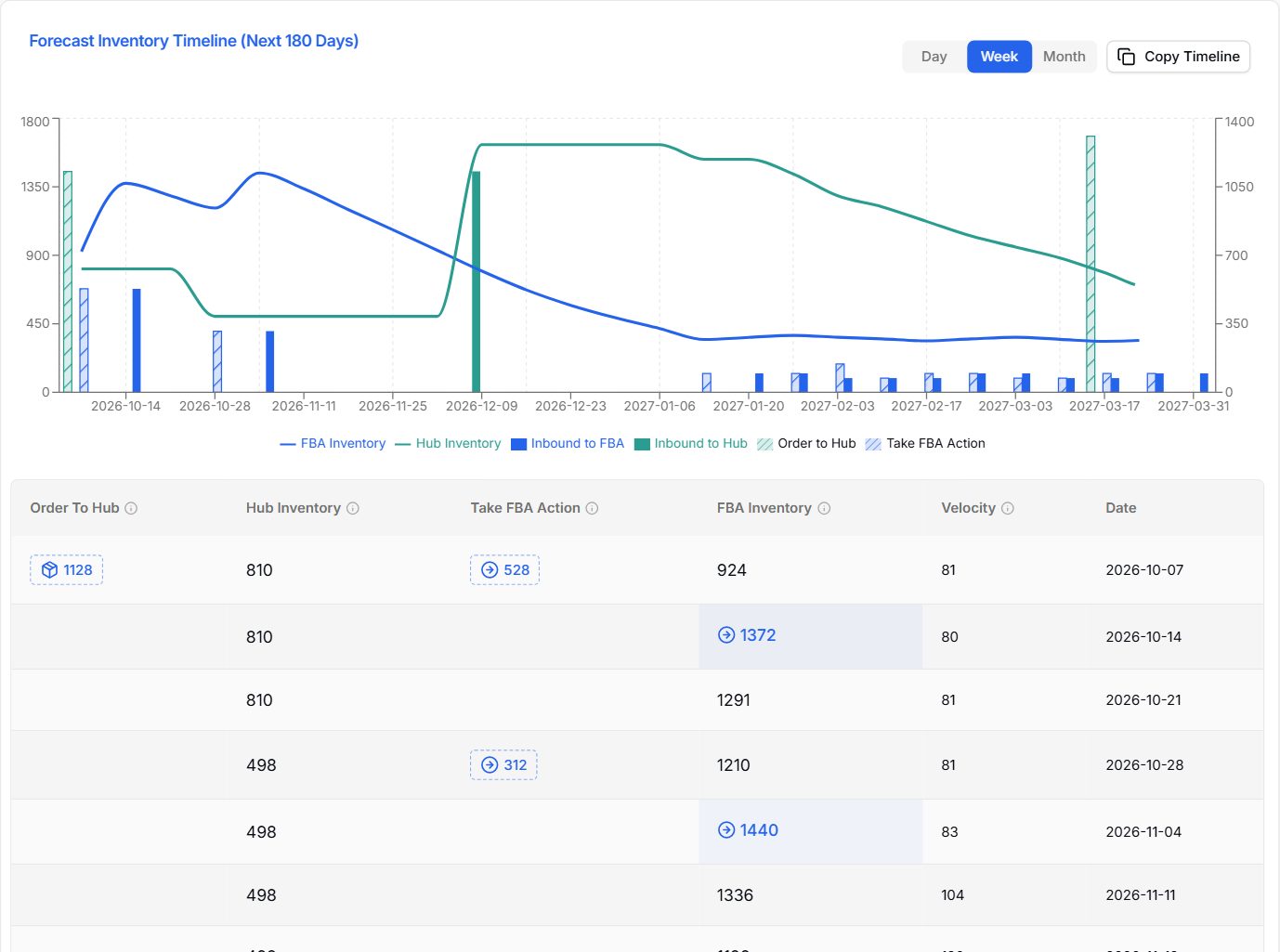Click the FBA Inventory value 1210
This screenshot has width=1280, height=952.
[x=734, y=765]
